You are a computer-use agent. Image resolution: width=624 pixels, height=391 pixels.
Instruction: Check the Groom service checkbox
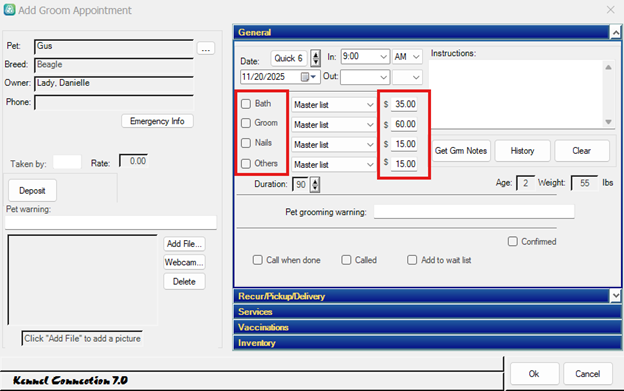pyautogui.click(x=246, y=123)
